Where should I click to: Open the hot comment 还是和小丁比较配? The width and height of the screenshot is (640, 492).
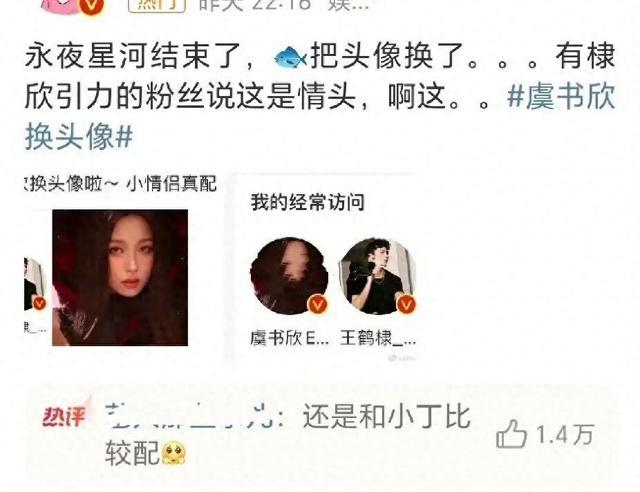click(288, 434)
